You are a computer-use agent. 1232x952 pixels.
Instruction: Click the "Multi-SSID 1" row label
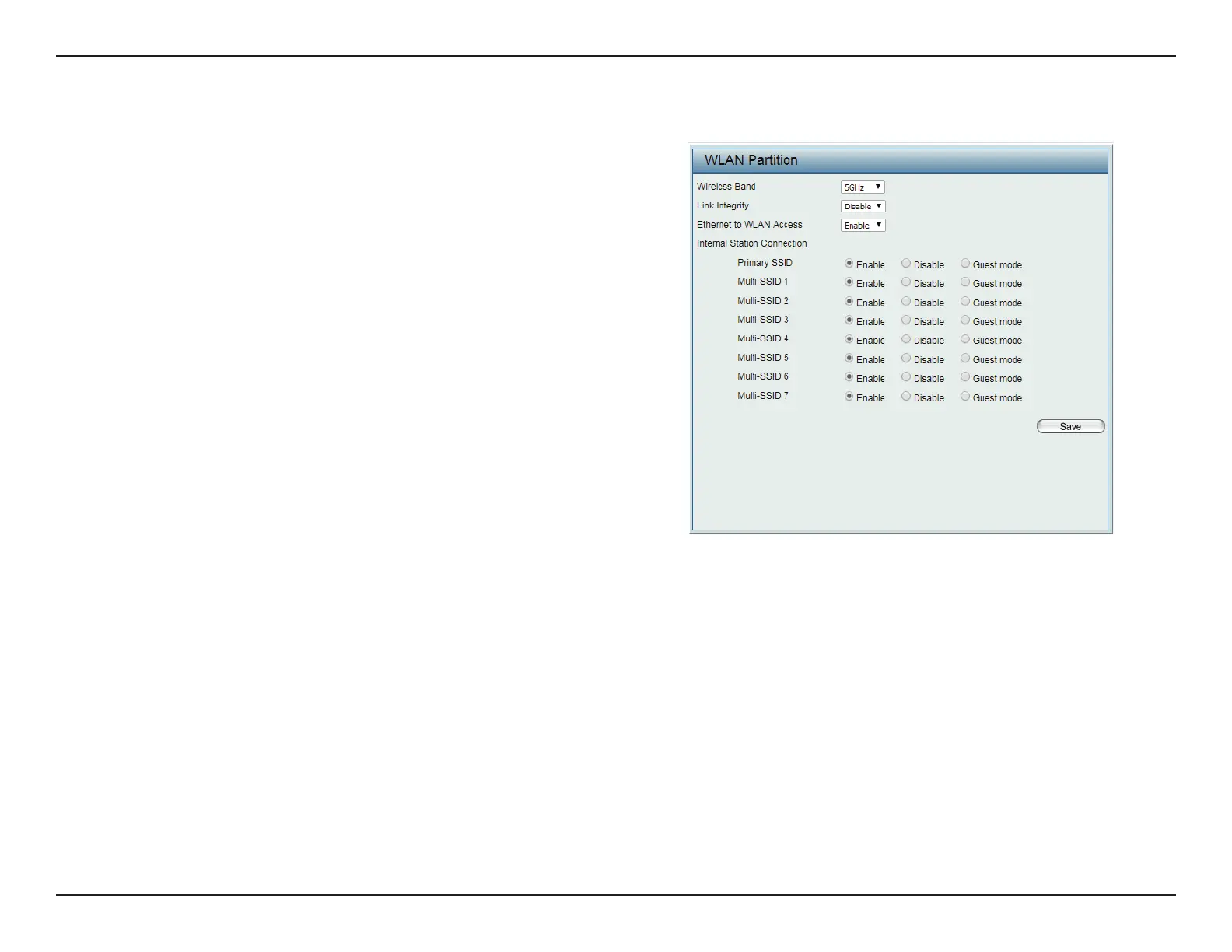coord(763,282)
